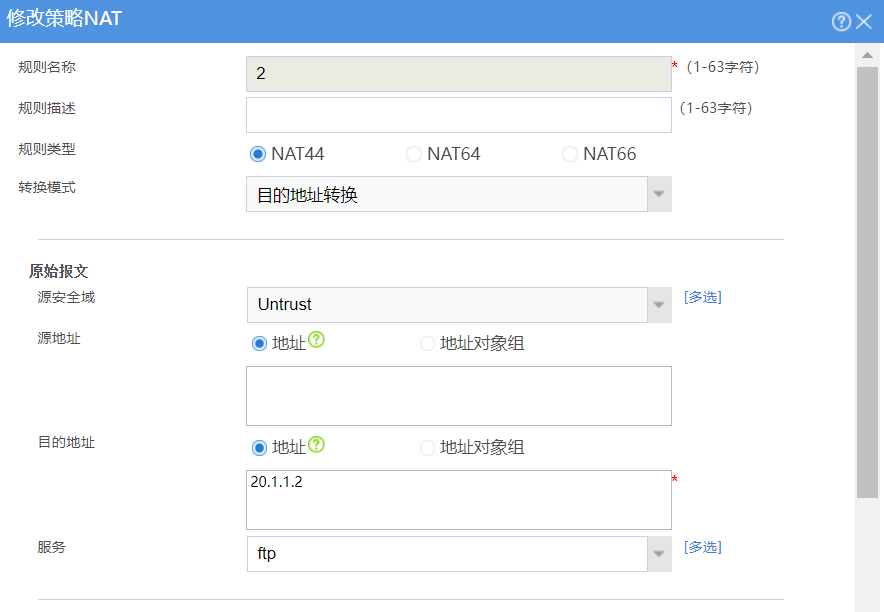Viewport: 884px width, 612px height.
Task: Click the 多选 link next to 服务
Action: pyautogui.click(x=702, y=547)
